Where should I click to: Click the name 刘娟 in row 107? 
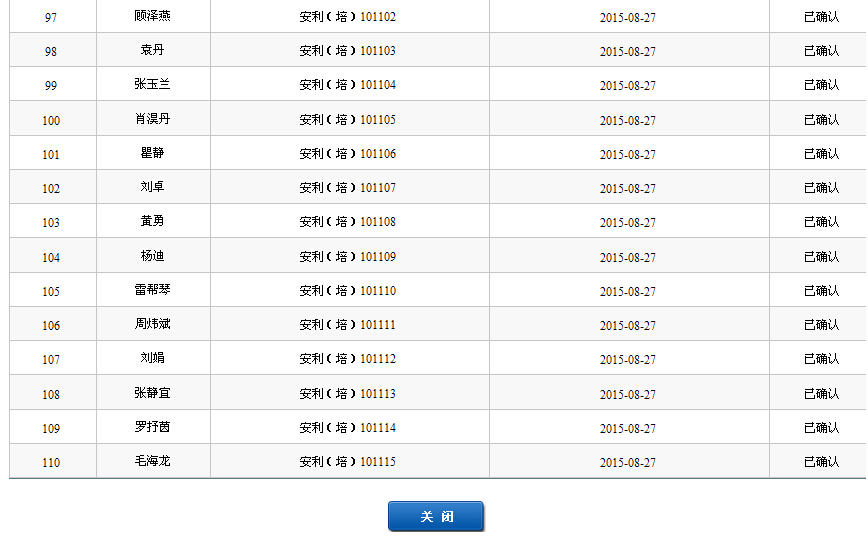pyautogui.click(x=152, y=359)
